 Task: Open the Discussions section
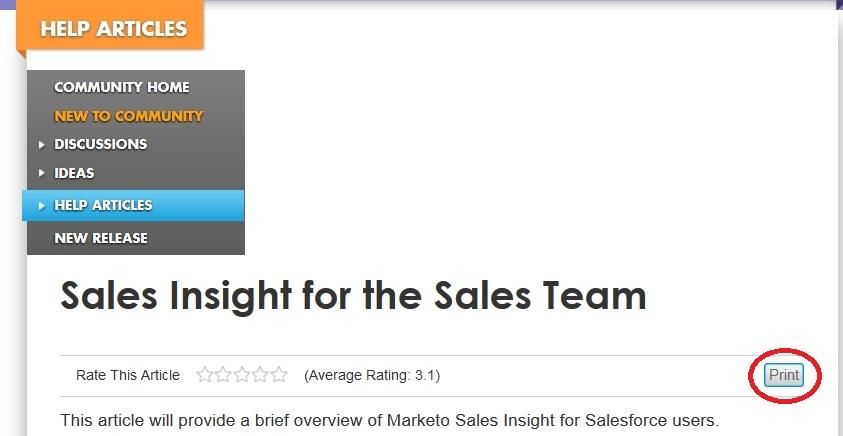pyautogui.click(x=100, y=144)
